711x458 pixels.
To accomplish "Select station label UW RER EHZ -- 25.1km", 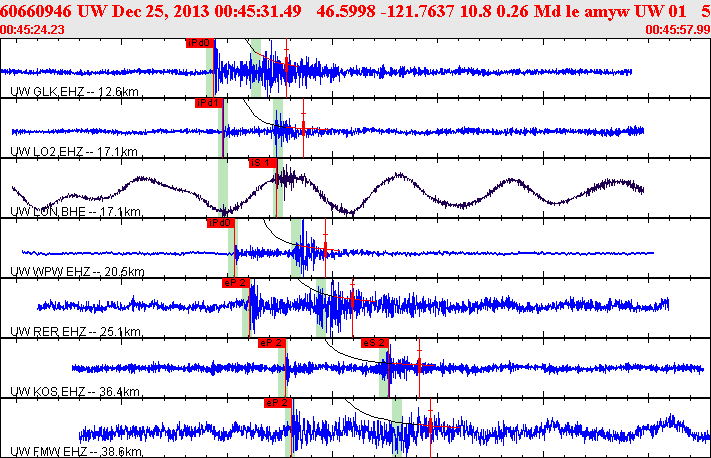I will (76, 331).
